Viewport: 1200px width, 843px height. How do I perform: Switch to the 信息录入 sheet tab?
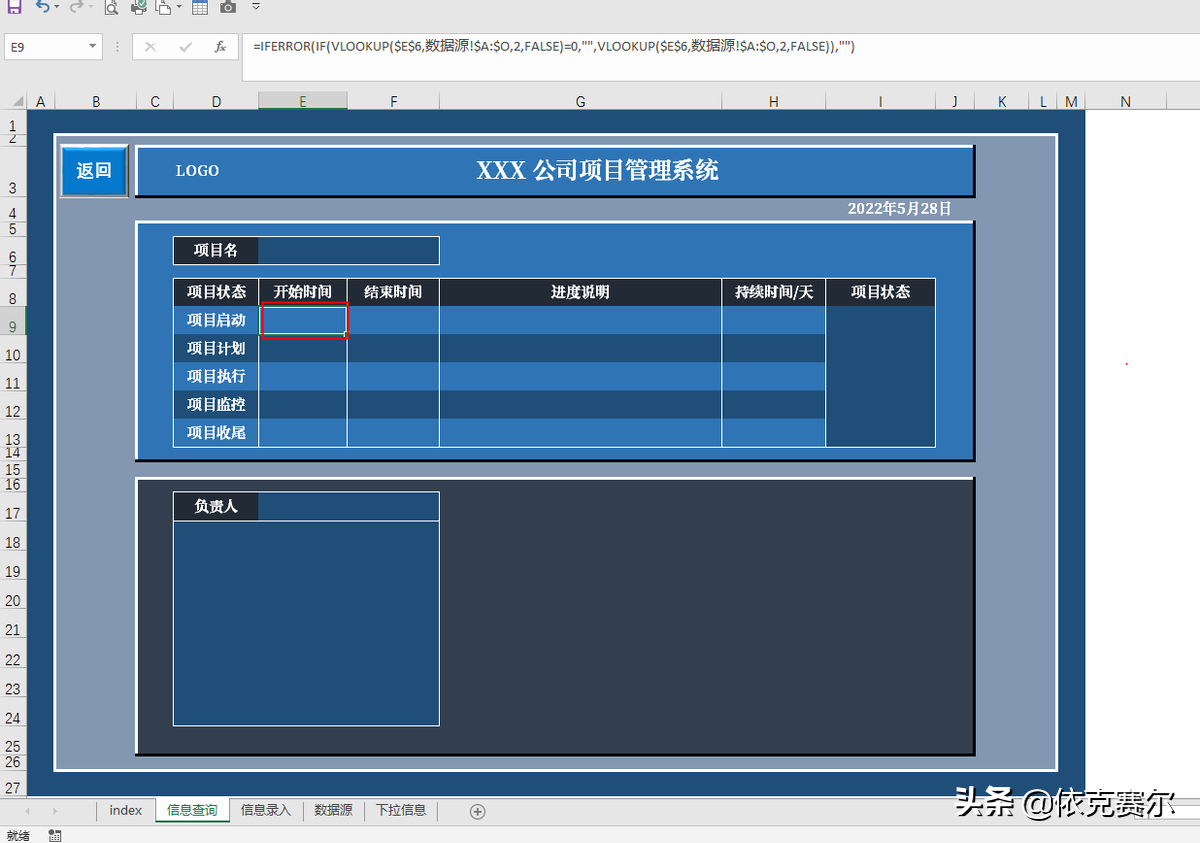266,810
